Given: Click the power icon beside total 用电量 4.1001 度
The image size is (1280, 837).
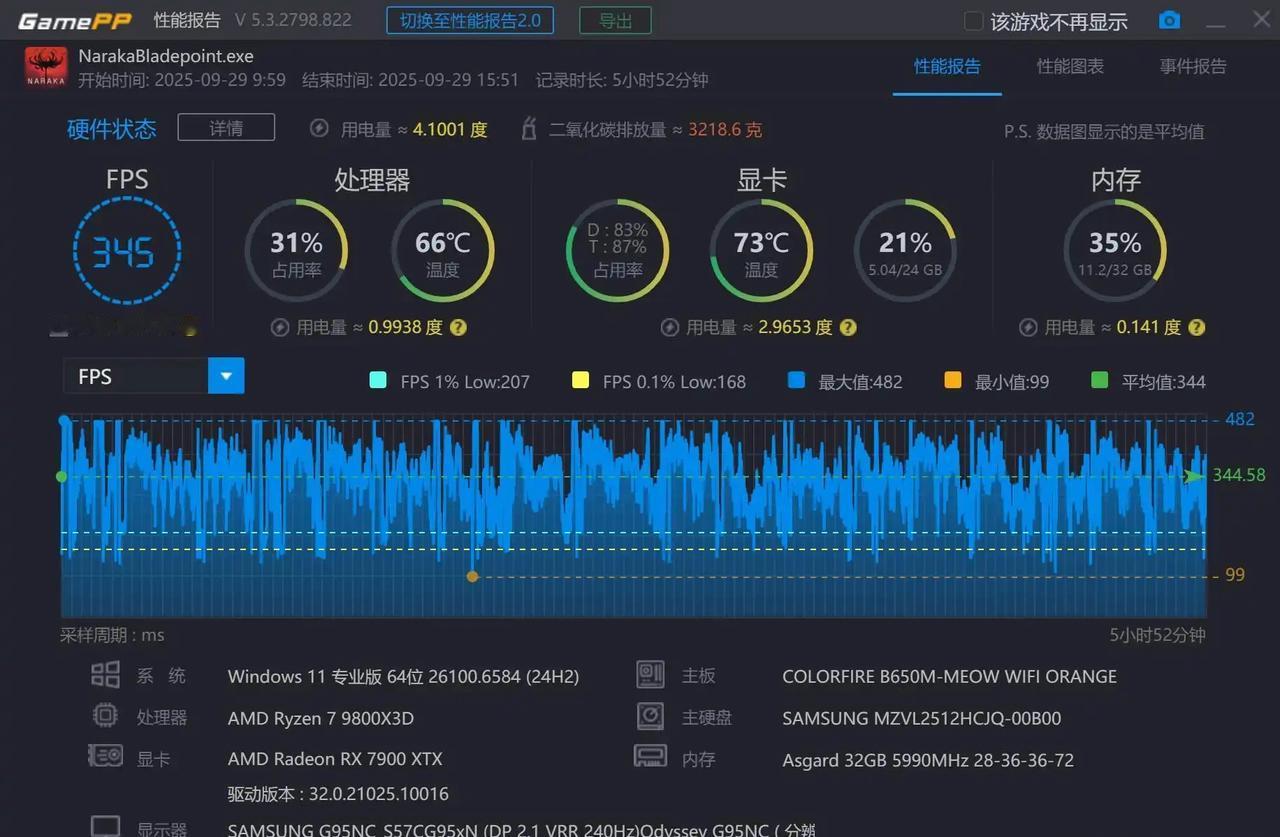Looking at the screenshot, I should tap(319, 128).
